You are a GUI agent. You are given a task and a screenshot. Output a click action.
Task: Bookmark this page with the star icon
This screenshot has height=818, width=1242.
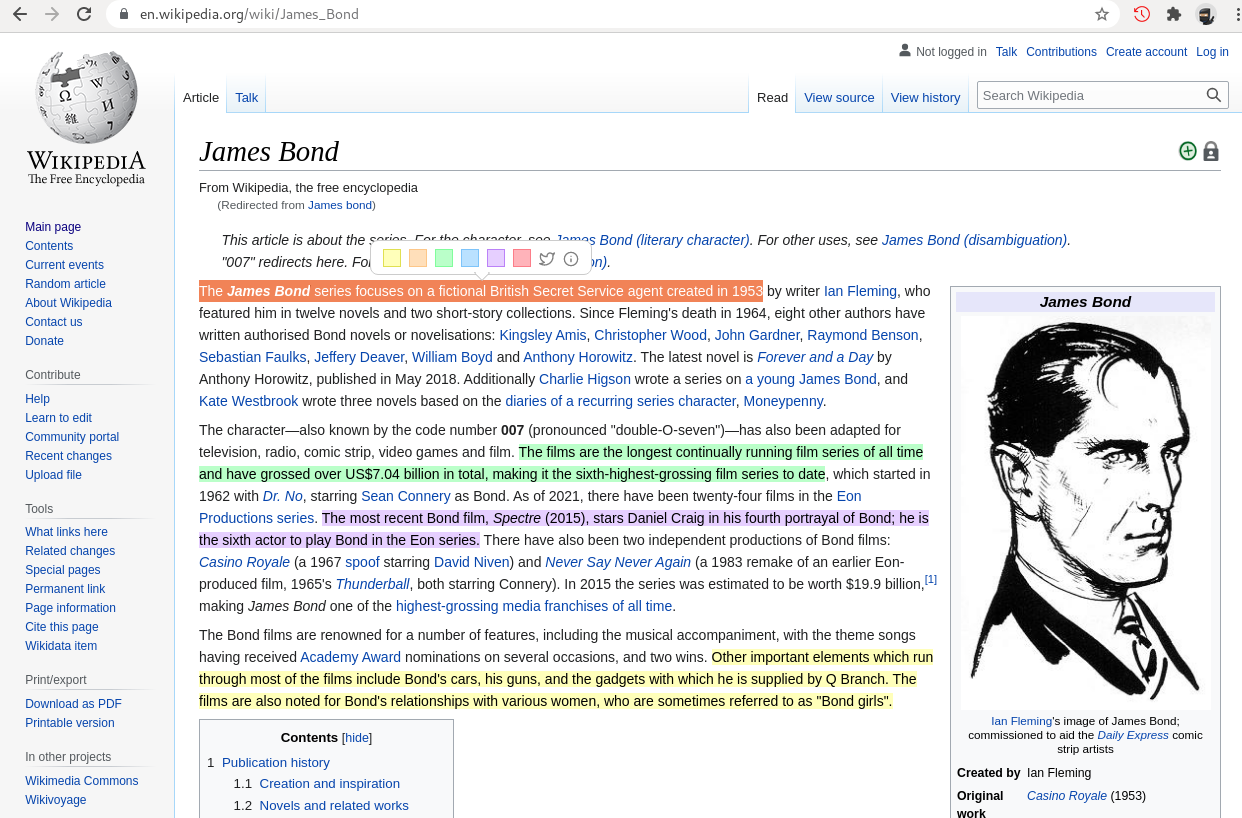1102,14
